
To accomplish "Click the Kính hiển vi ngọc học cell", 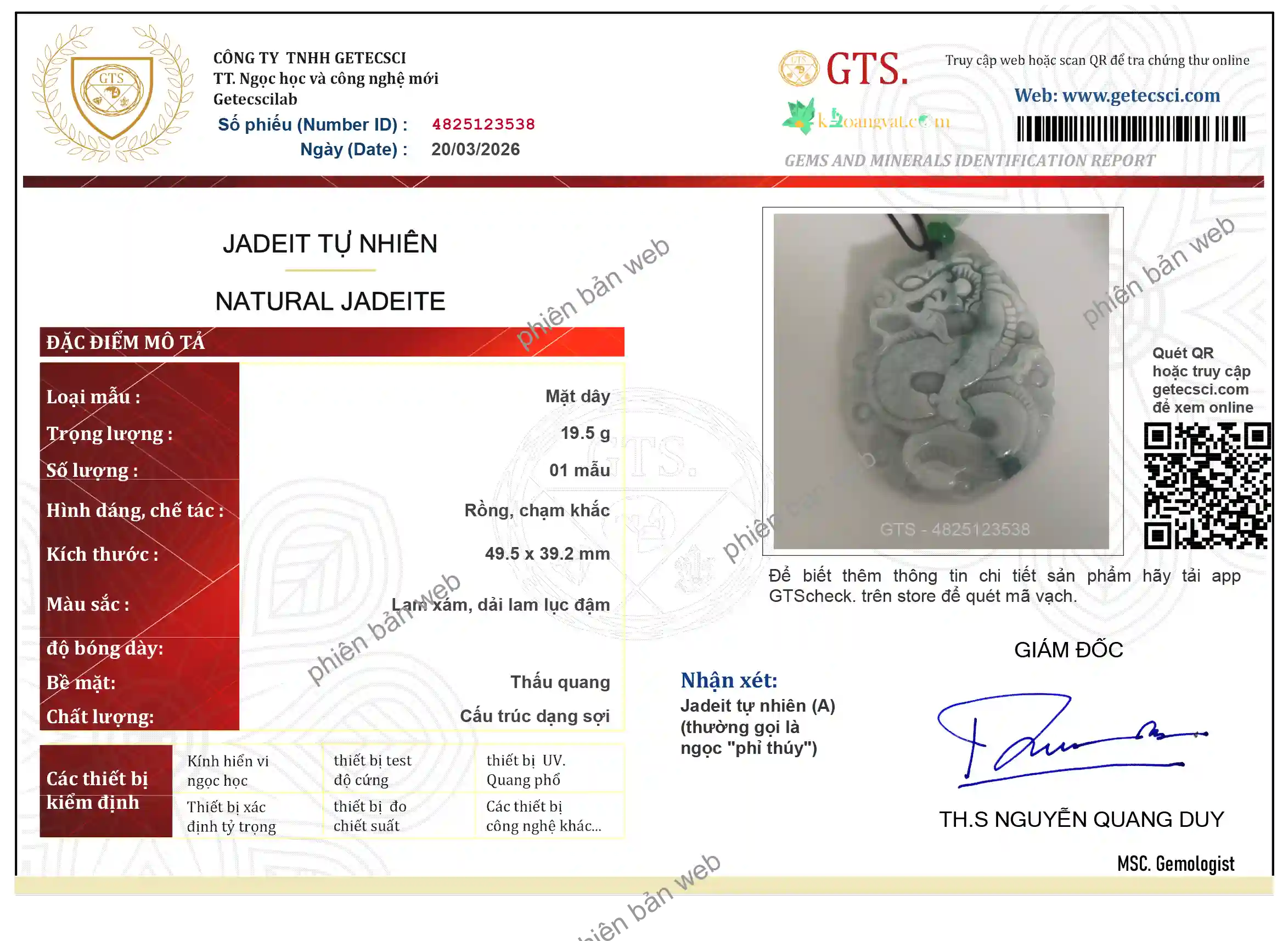I will (x=228, y=770).
